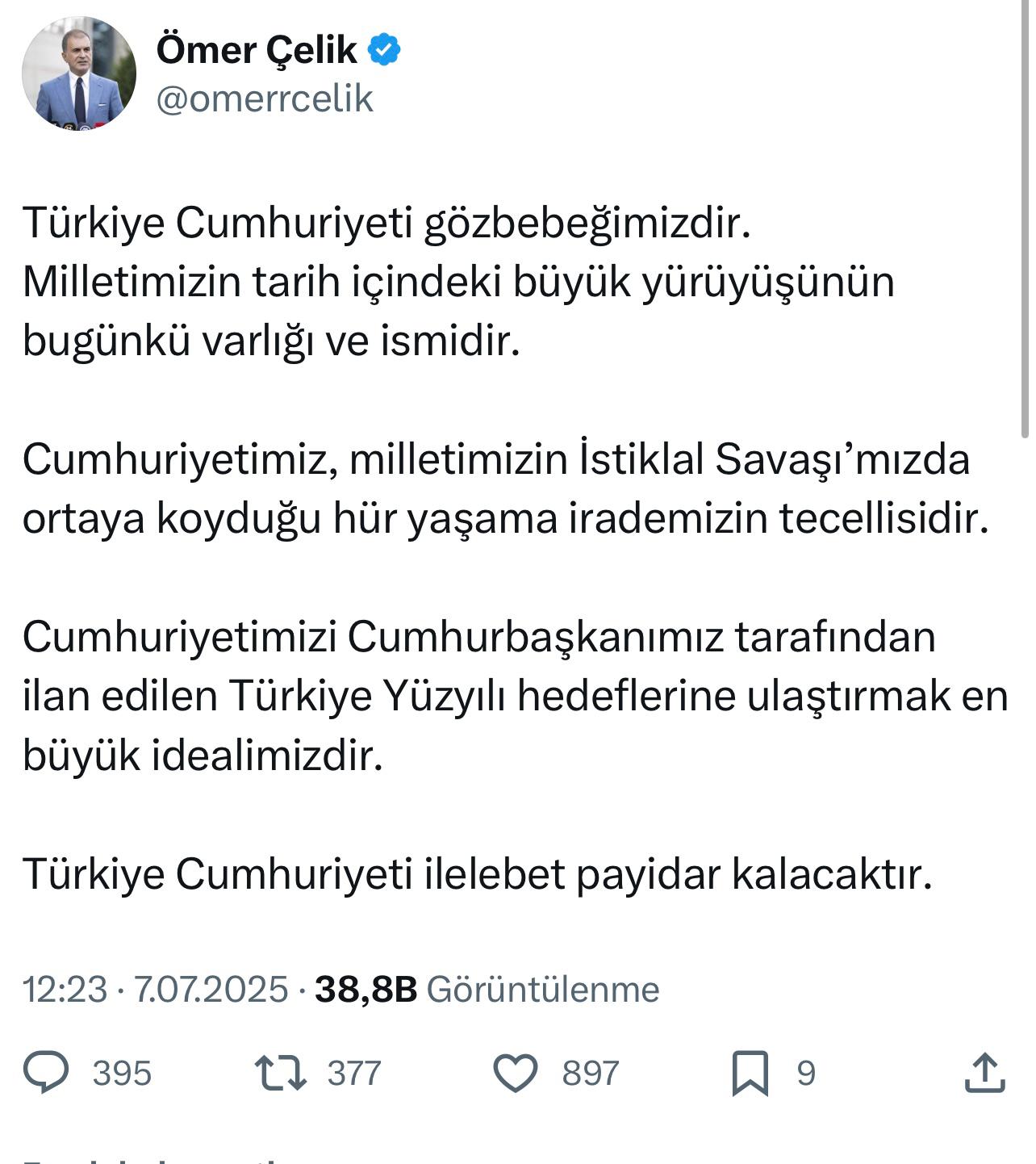The height and width of the screenshot is (1164, 1036).
Task: Open the 38,8B Görüntülenme view count
Action: coord(487,990)
